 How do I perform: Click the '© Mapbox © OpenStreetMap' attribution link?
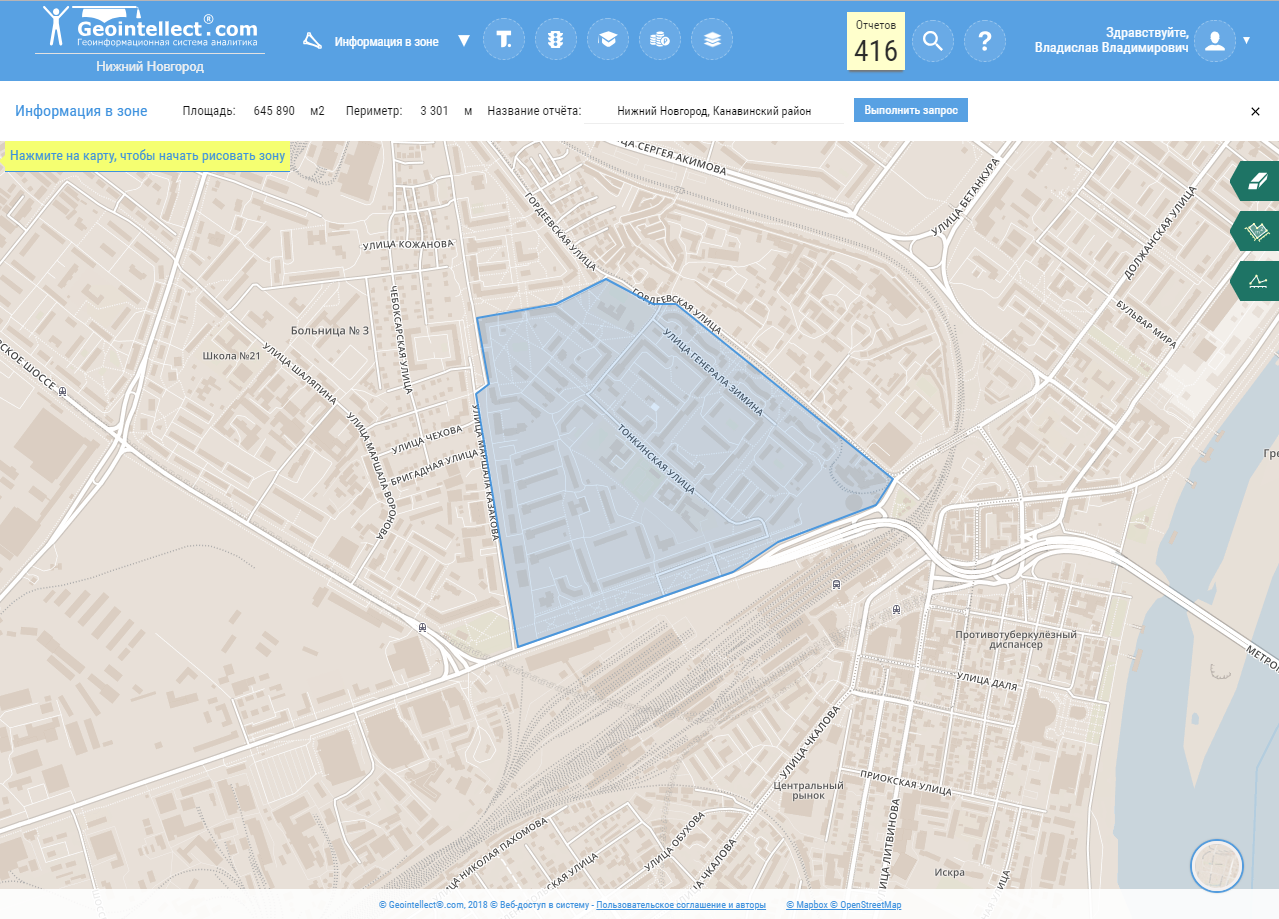843,905
